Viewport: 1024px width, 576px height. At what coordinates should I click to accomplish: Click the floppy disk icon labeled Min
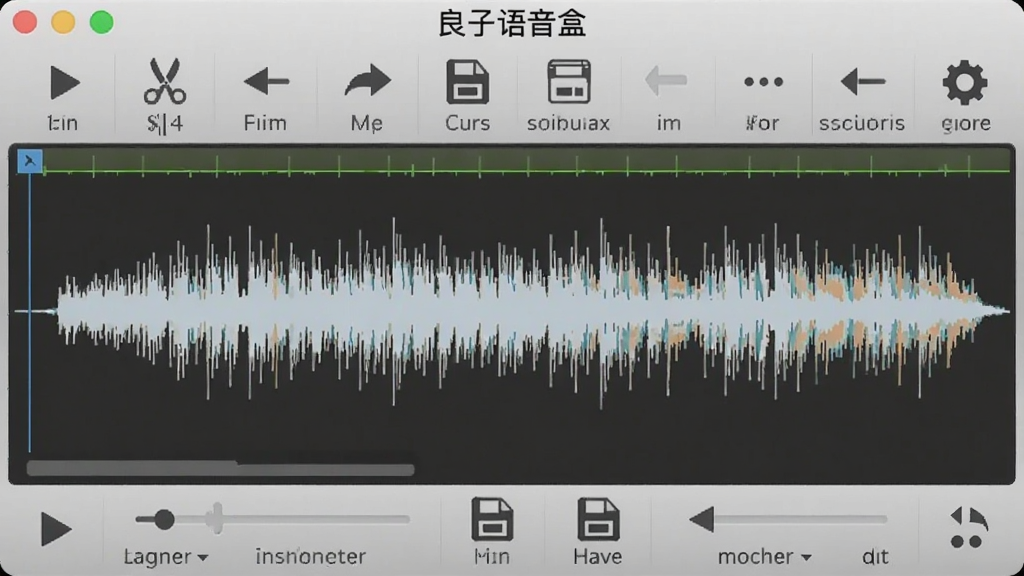point(492,520)
